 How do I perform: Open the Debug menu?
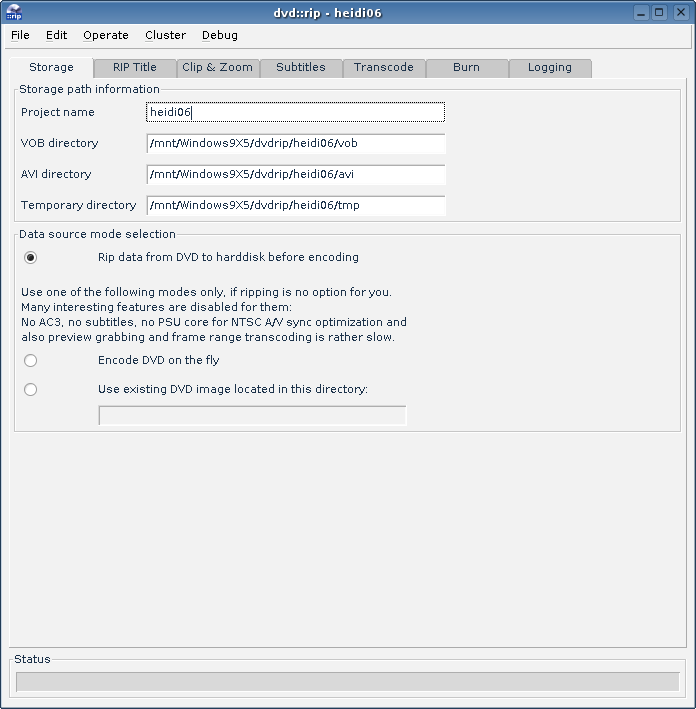coord(220,35)
